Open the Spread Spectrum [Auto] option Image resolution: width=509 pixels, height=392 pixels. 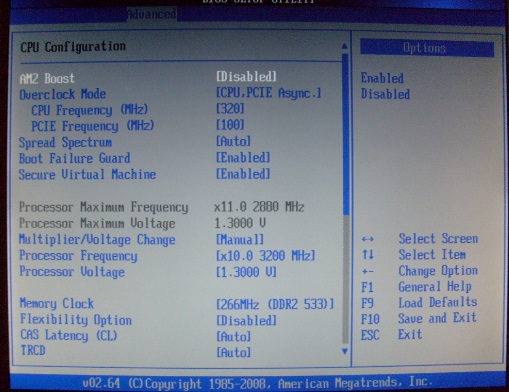point(233,141)
